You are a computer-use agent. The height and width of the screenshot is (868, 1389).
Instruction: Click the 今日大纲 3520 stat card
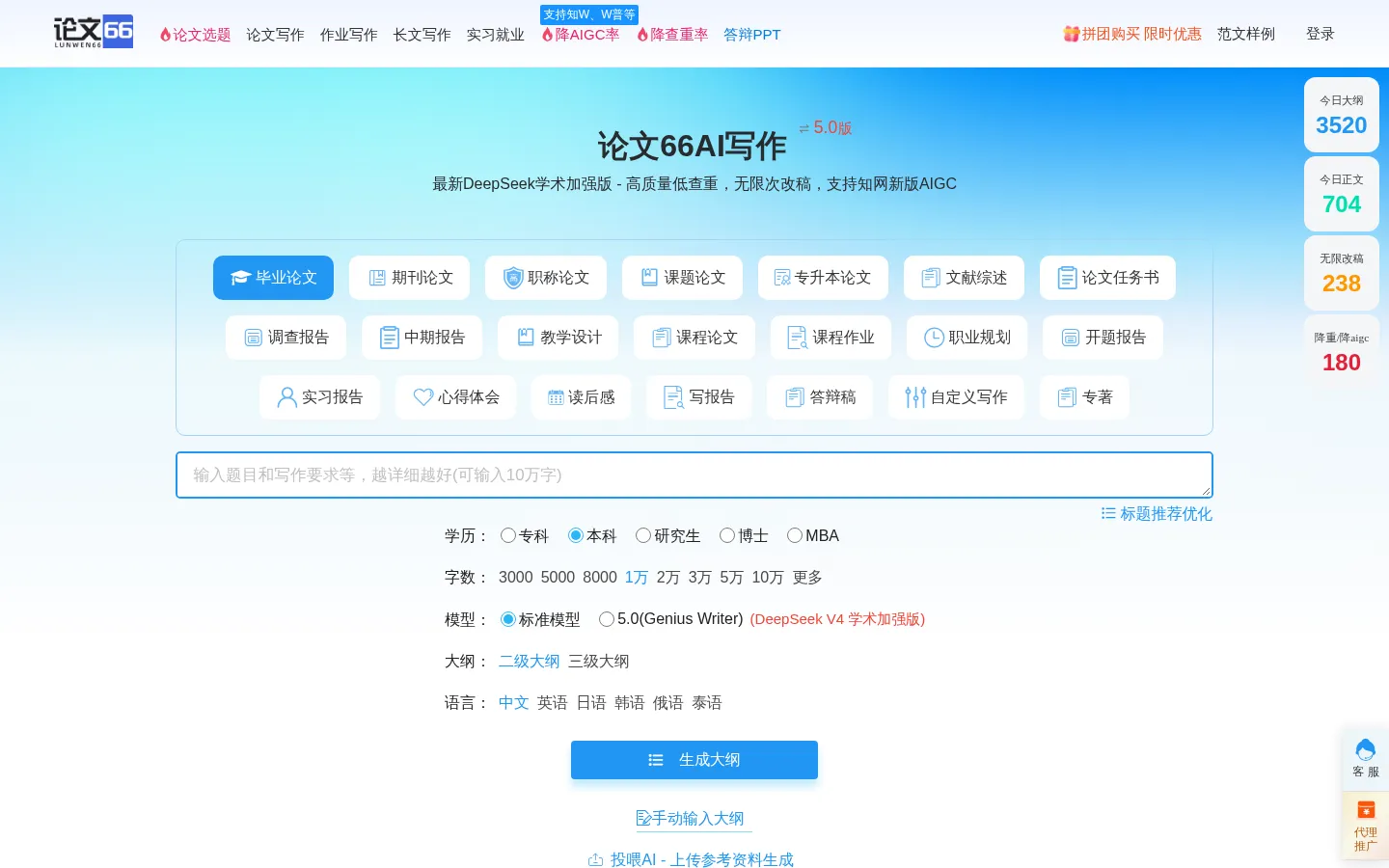1342,115
